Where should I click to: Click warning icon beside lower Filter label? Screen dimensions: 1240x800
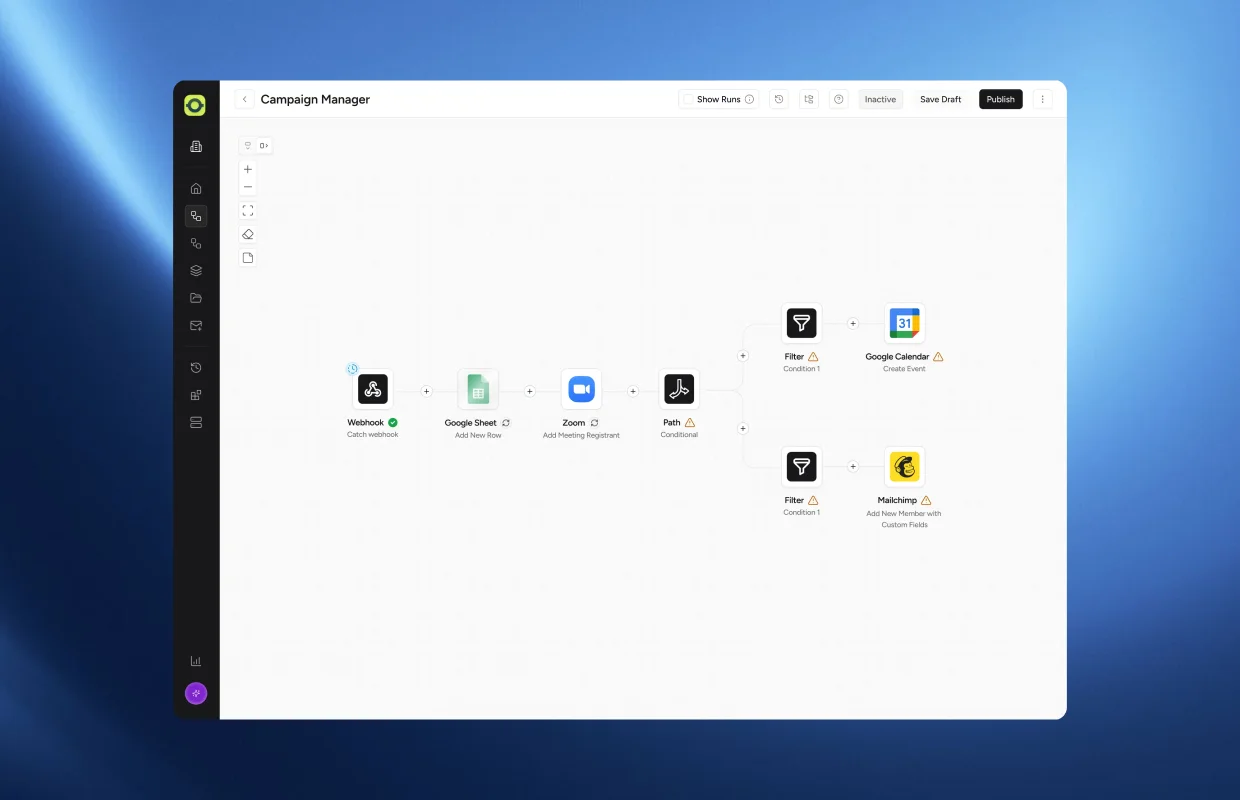[x=813, y=500]
